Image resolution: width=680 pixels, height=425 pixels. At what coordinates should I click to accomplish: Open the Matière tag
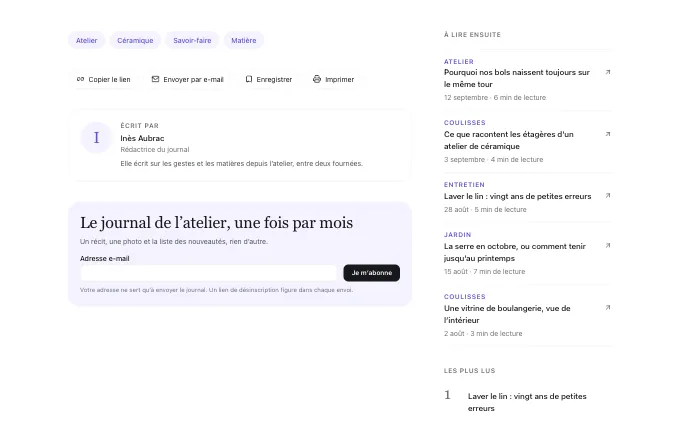pos(244,40)
